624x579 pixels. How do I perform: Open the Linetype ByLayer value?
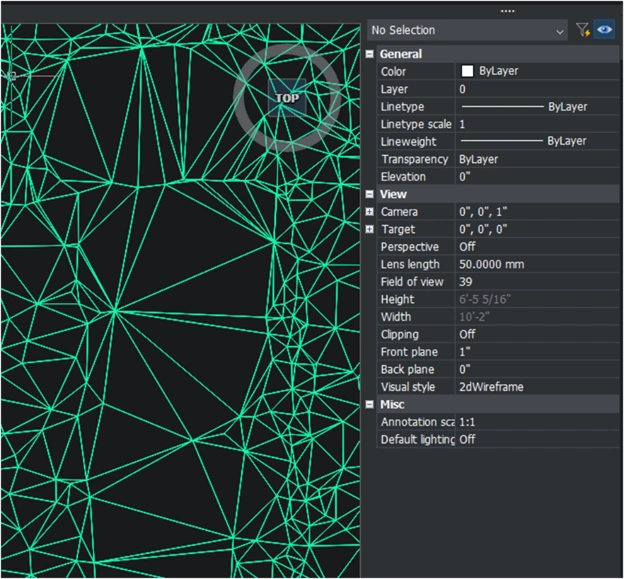pyautogui.click(x=537, y=107)
